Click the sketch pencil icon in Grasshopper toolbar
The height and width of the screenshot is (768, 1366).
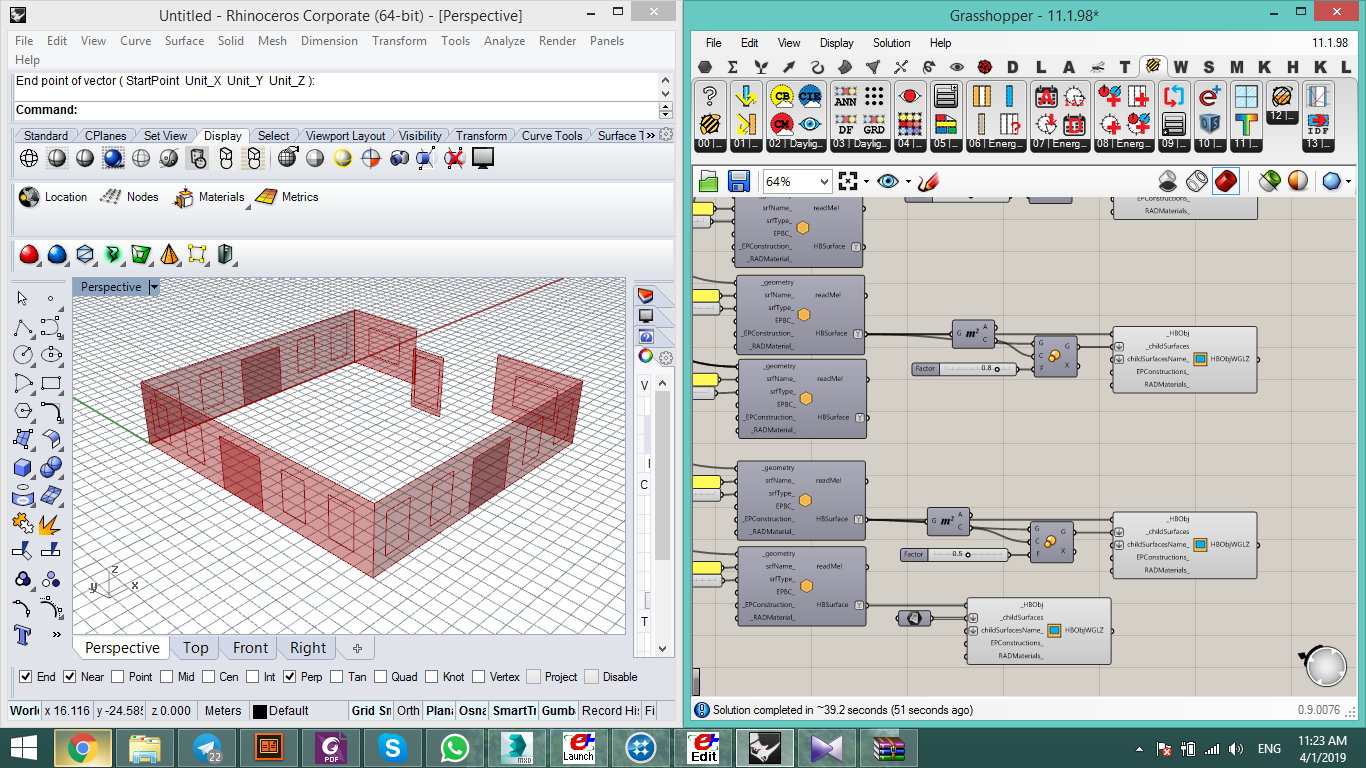(x=928, y=181)
